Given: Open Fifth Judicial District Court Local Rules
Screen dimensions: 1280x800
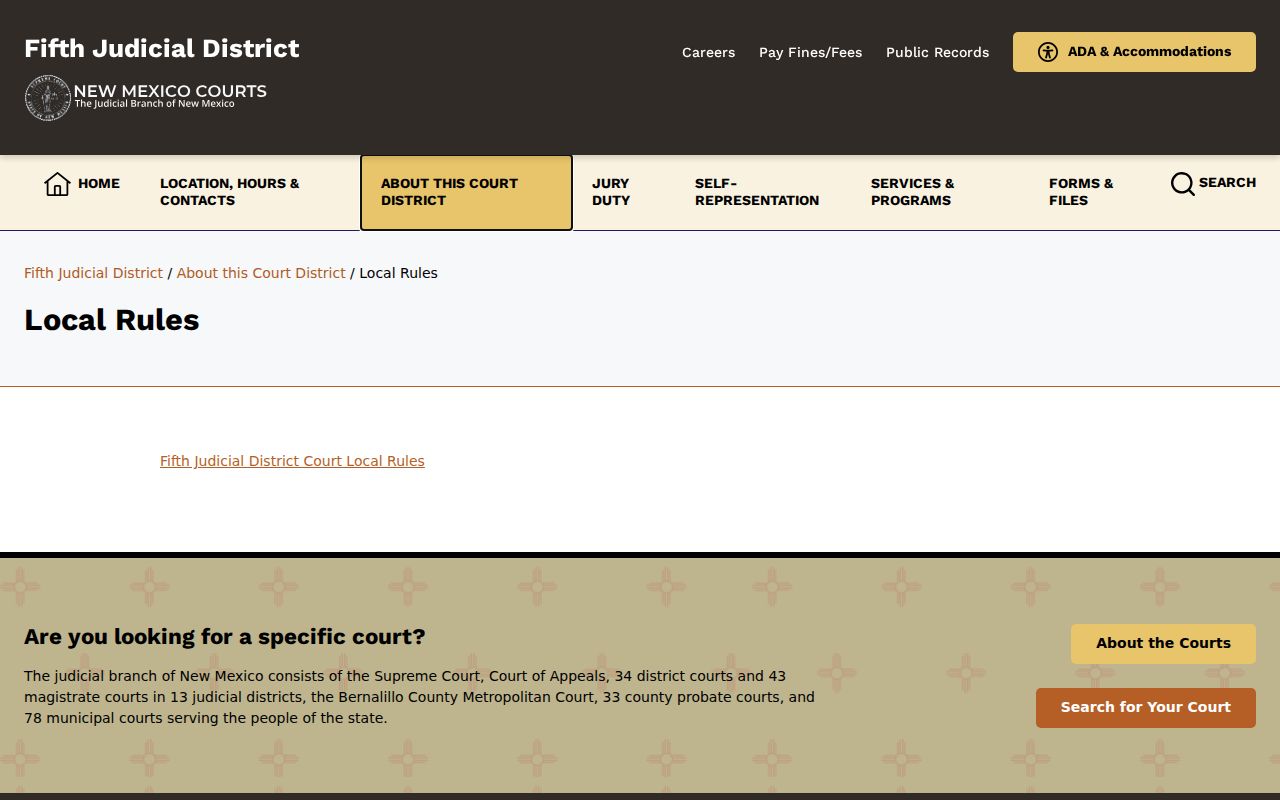Looking at the screenshot, I should [x=292, y=461].
